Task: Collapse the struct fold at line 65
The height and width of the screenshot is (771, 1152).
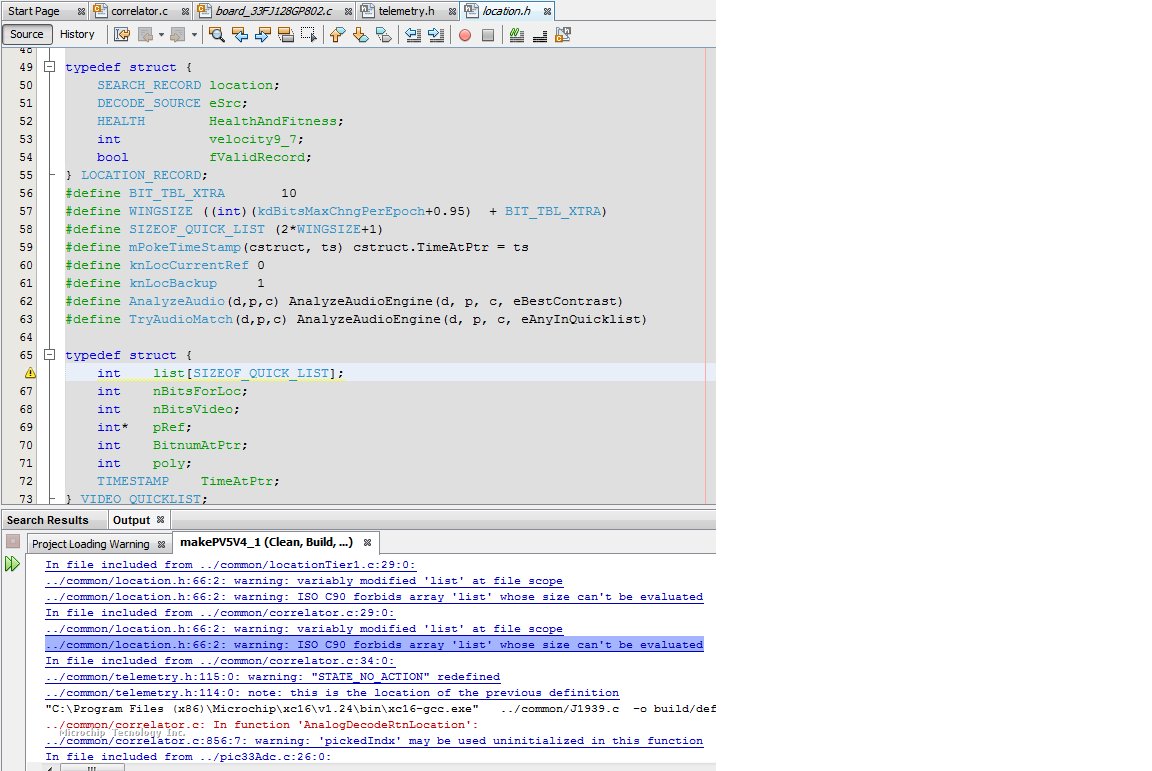Action: [x=49, y=355]
